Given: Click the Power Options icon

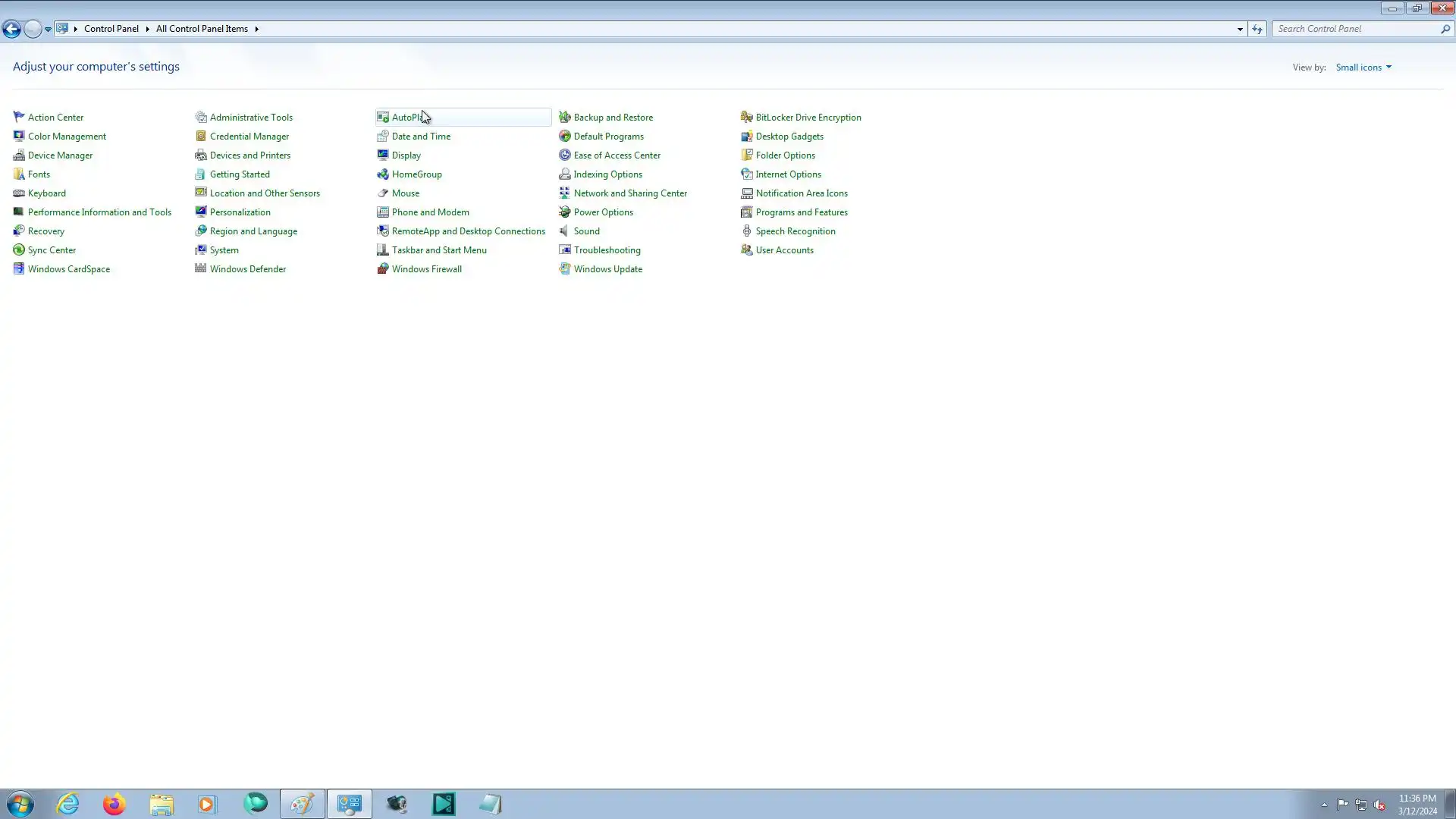Looking at the screenshot, I should coord(565,212).
